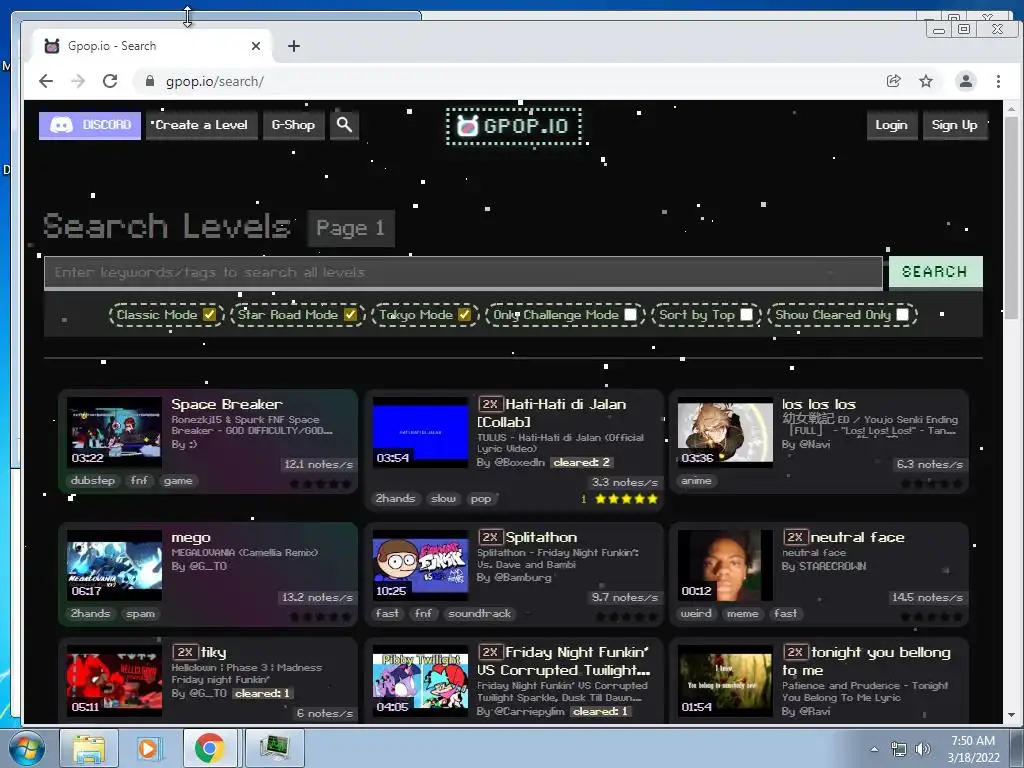Screen dimensions: 1024x768
Task: Click the five-star rating on Hati-Hati
Action: 626,499
